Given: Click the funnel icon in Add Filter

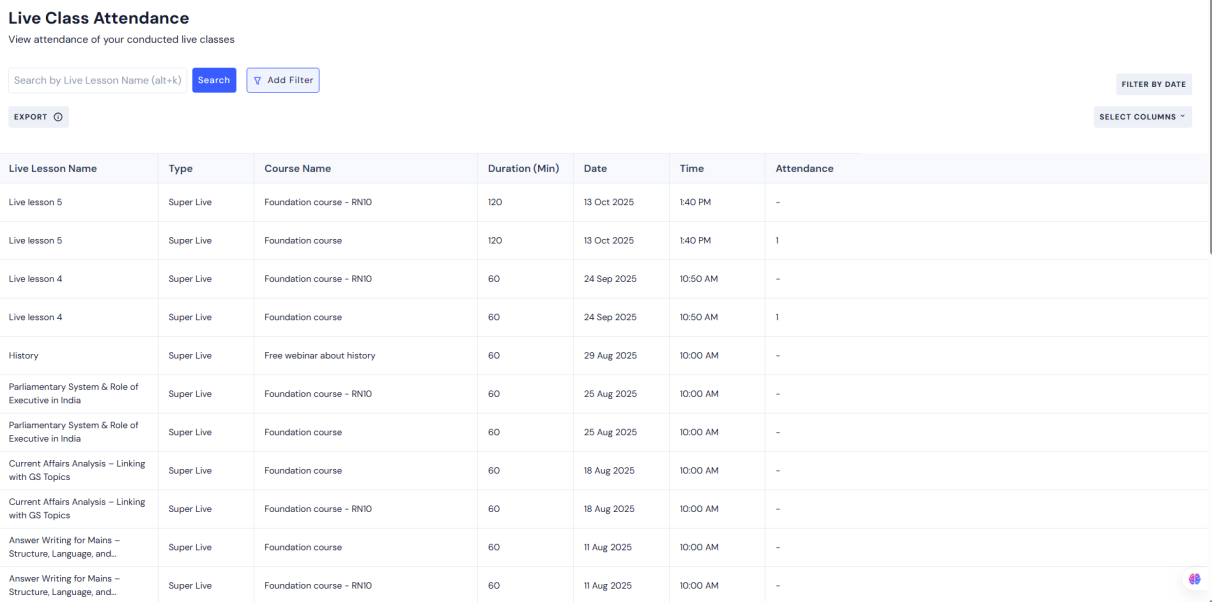Looking at the screenshot, I should (x=257, y=81).
